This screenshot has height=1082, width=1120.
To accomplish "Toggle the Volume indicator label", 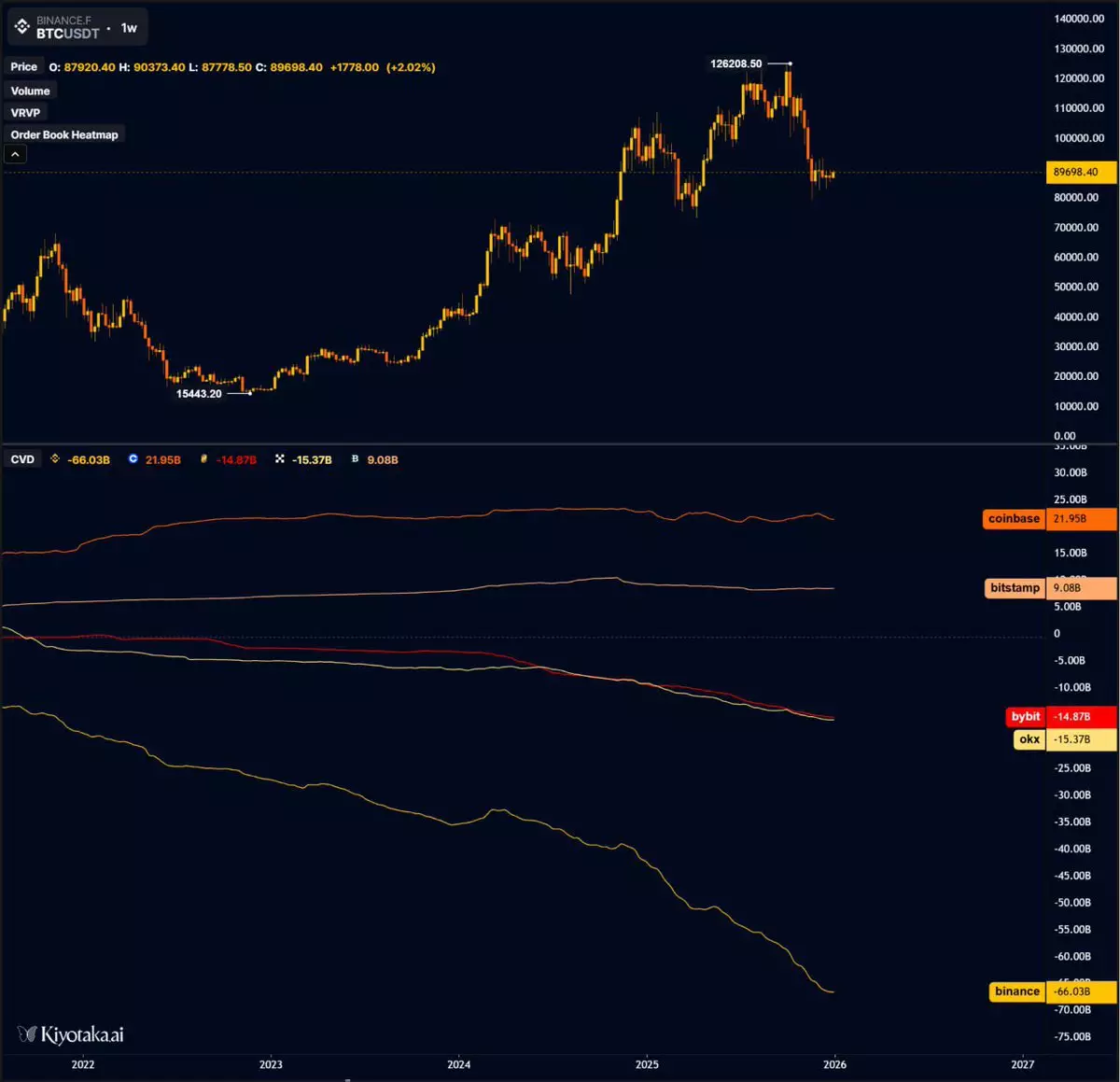I will coord(31,91).
